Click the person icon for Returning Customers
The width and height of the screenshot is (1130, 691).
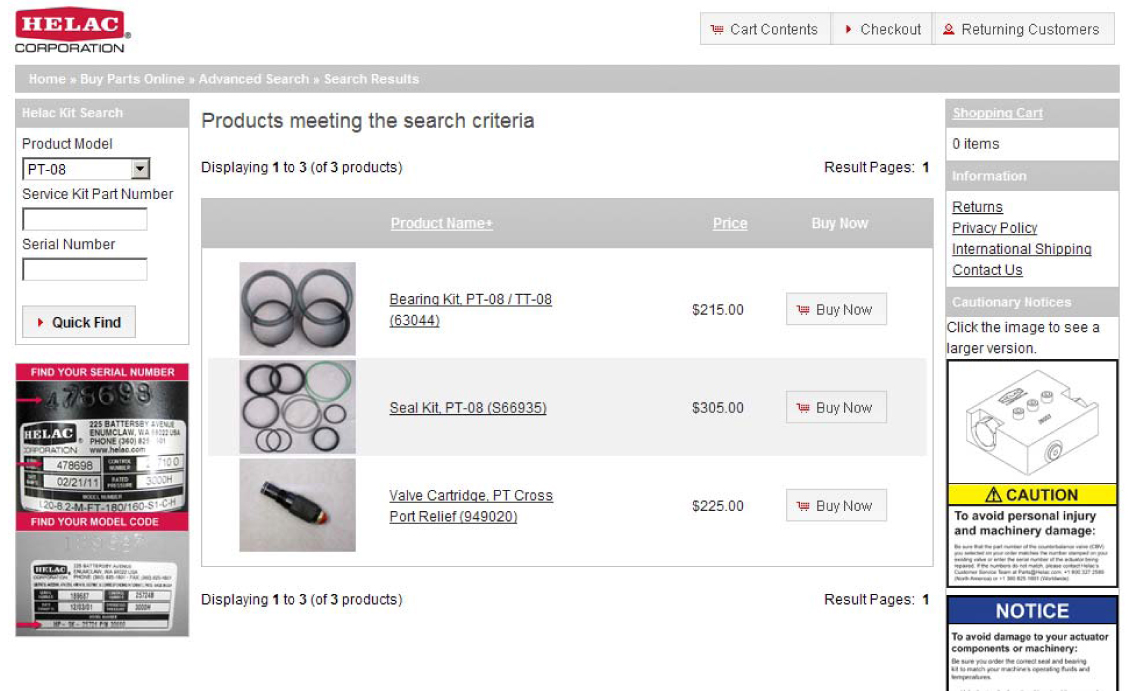pos(948,30)
